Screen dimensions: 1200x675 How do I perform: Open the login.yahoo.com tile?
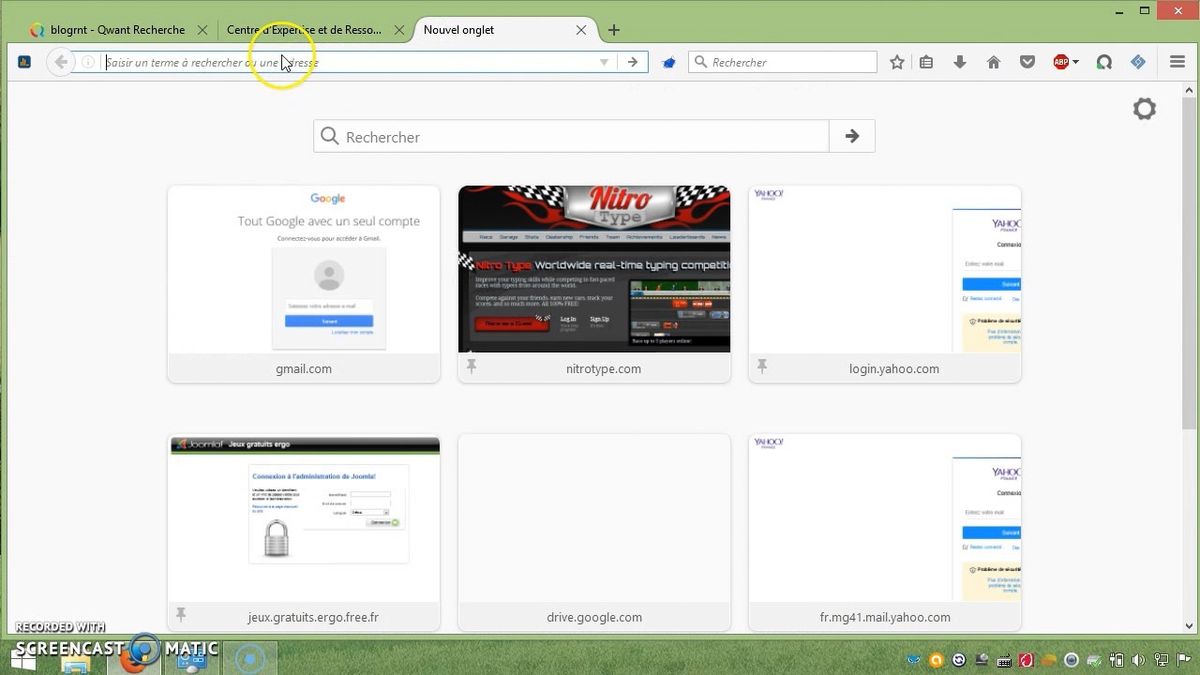885,284
